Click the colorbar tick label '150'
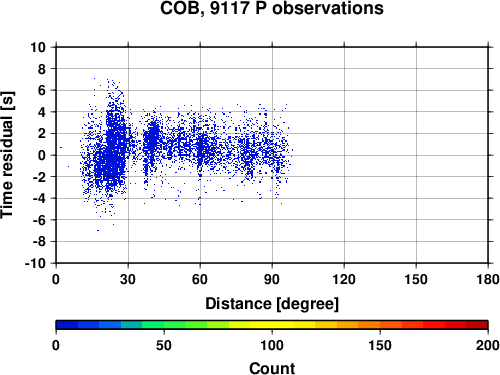The width and height of the screenshot is (500, 375). pos(380,345)
